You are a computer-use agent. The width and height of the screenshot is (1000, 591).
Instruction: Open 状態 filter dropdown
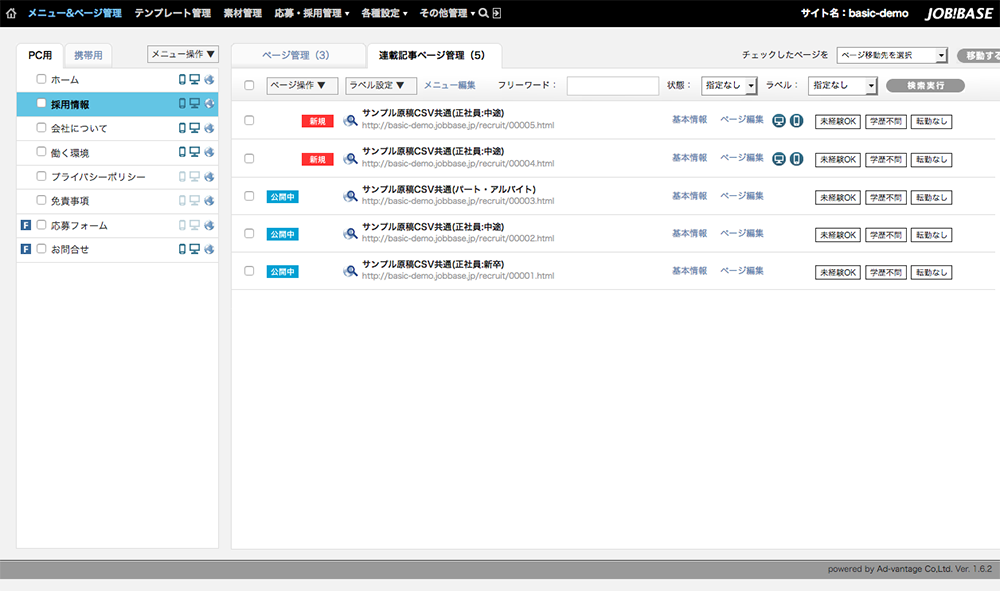pos(729,85)
